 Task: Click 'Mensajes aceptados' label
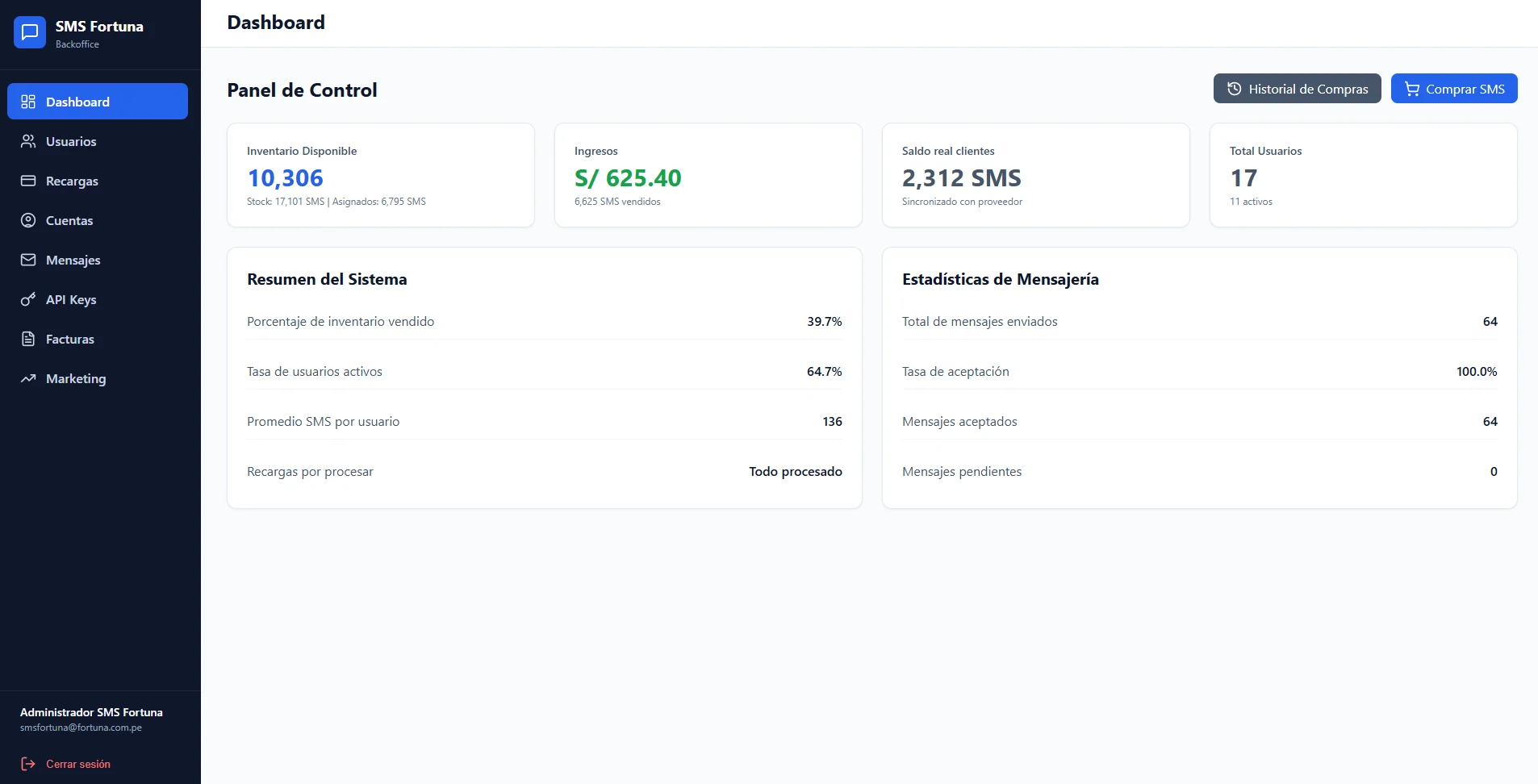959,421
